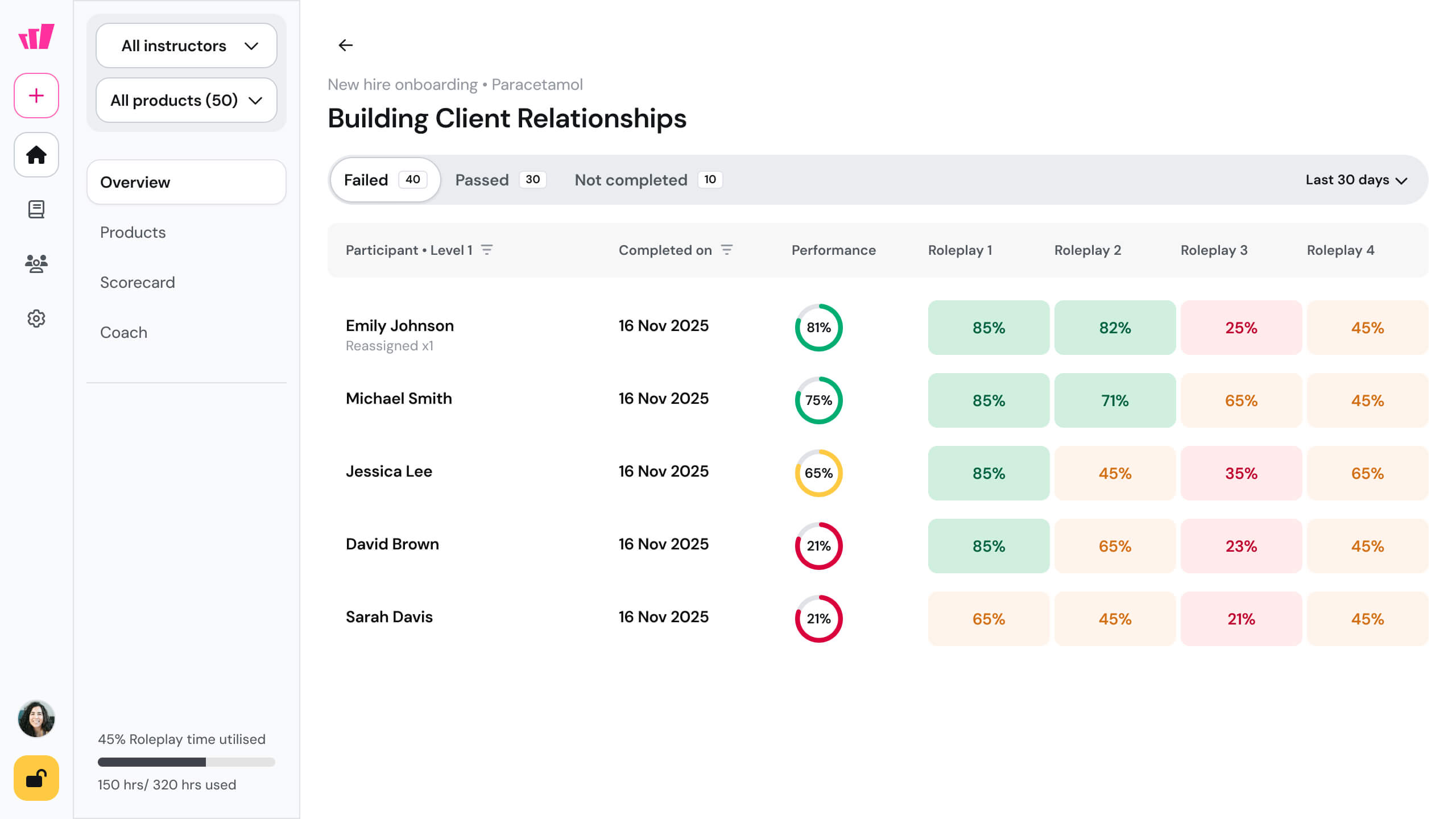The image size is (1456, 819).
Task: Open the user profile avatar
Action: point(36,718)
